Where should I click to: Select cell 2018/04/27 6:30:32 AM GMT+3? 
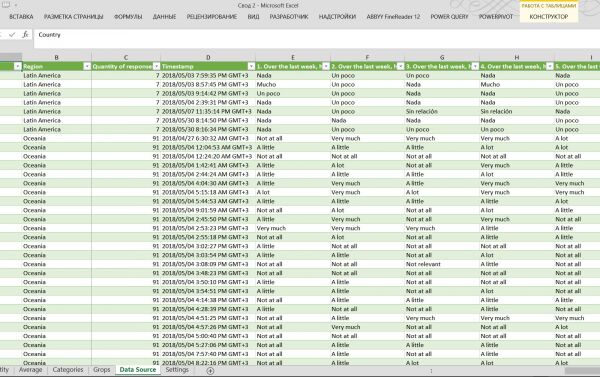click(x=208, y=139)
